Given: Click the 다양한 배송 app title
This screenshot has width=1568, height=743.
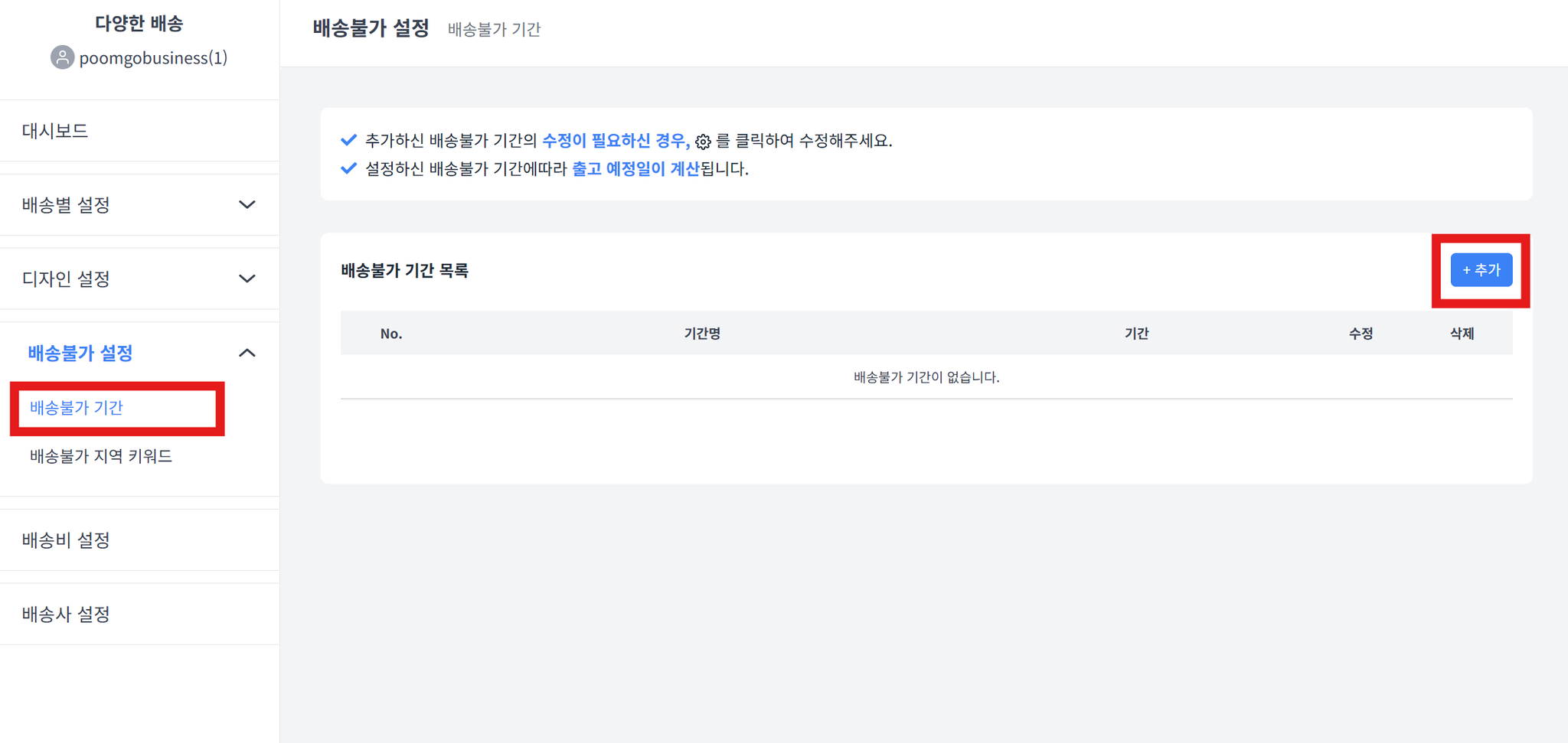Looking at the screenshot, I should coord(139,23).
